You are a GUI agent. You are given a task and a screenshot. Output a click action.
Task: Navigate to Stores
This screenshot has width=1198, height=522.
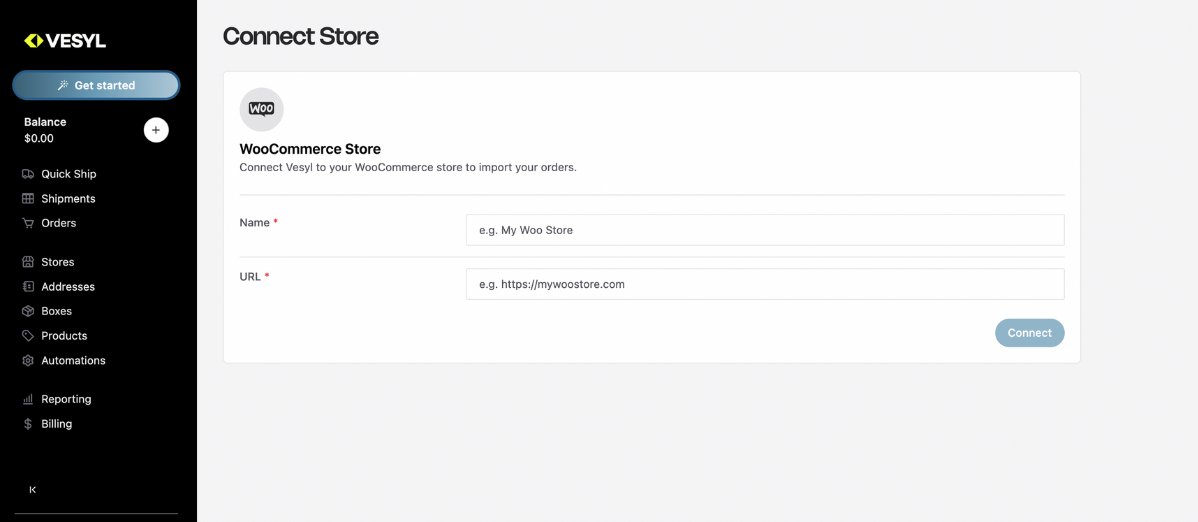click(57, 262)
